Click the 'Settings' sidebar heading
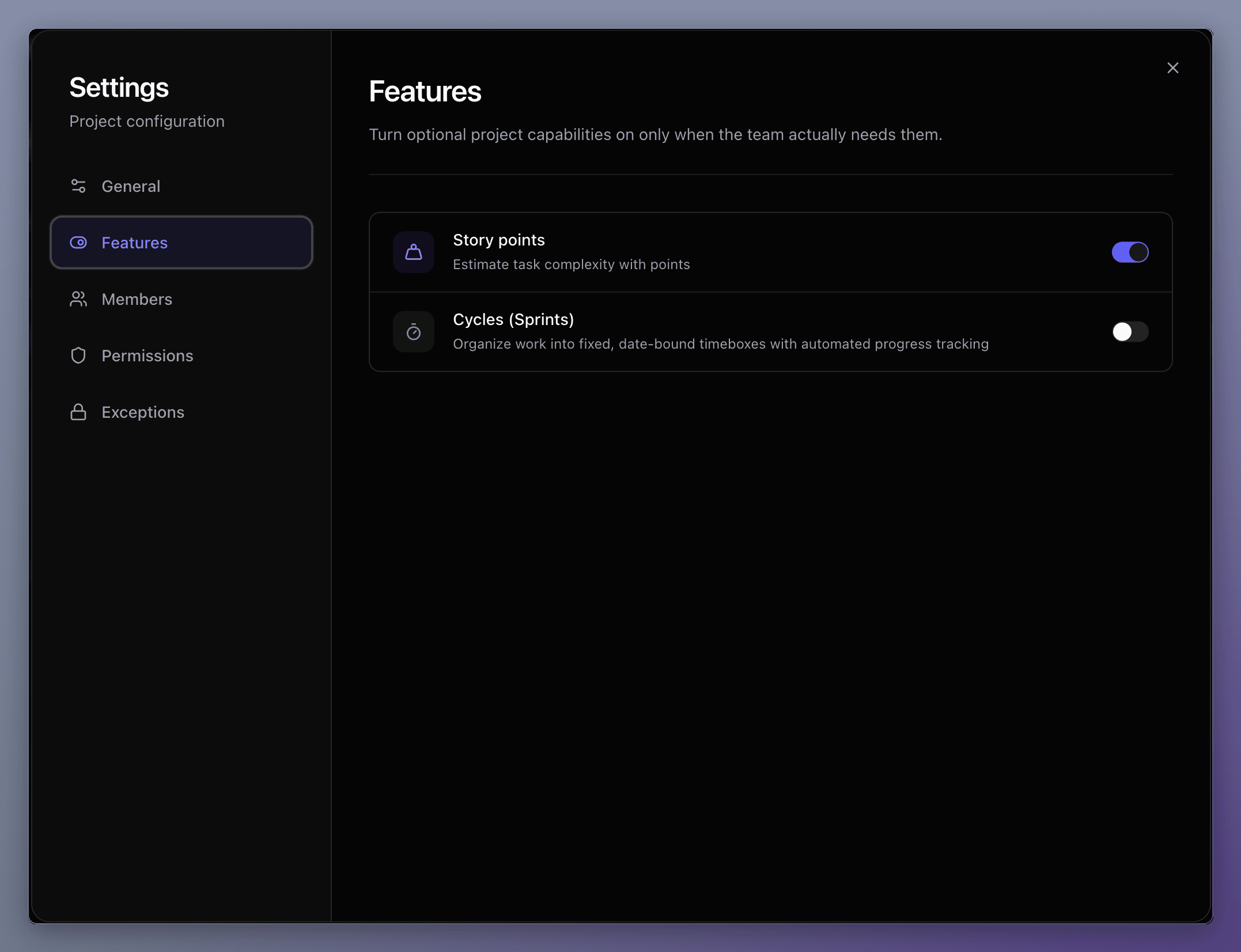The width and height of the screenshot is (1241, 952). tap(119, 88)
